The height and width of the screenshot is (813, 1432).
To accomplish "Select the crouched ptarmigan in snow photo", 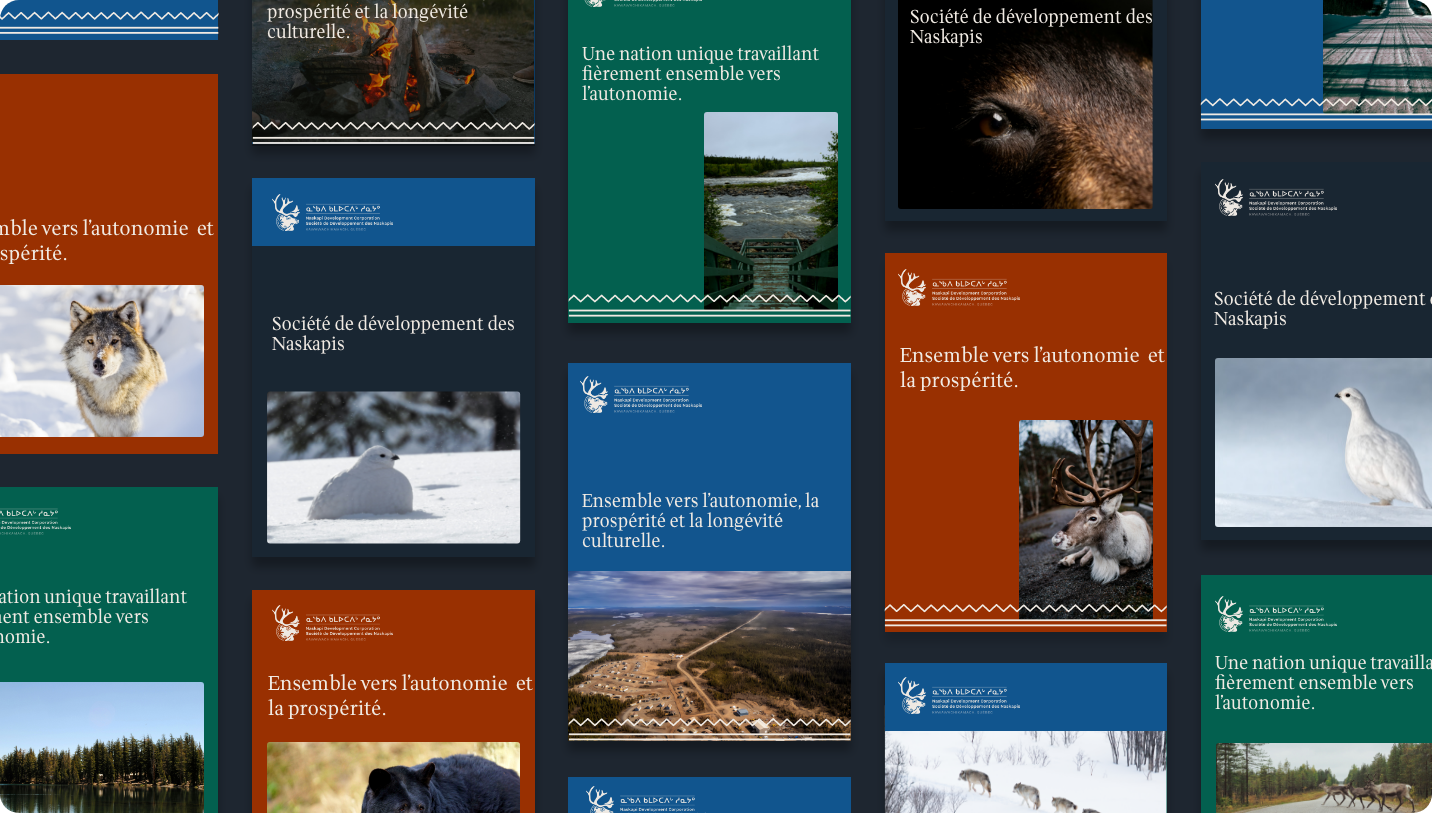I will click(393, 467).
